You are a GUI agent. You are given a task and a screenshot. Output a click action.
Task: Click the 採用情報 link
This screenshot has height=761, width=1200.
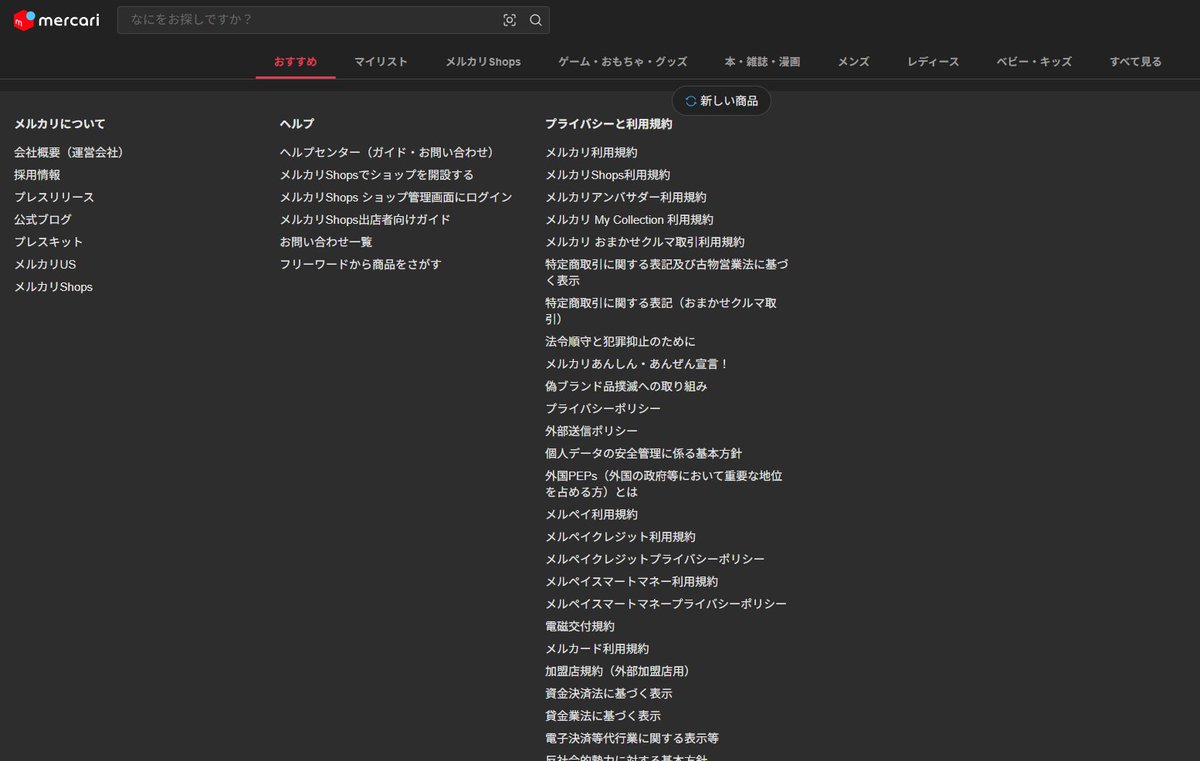click(39, 174)
